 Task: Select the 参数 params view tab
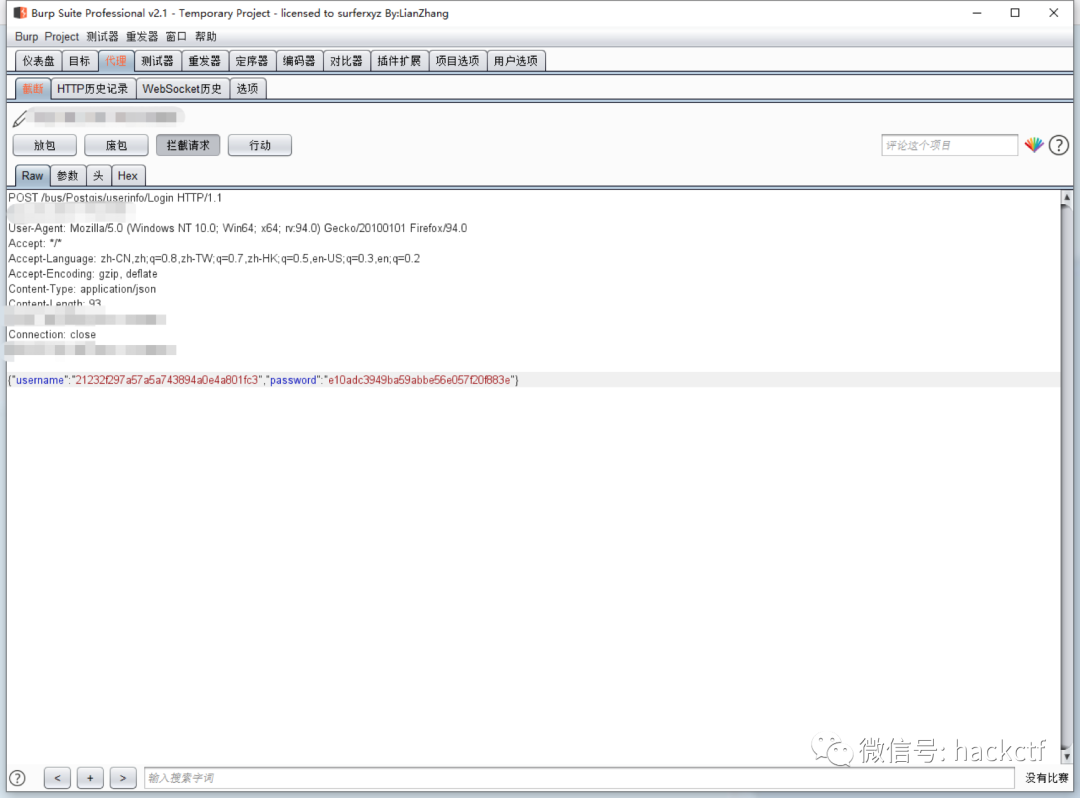(x=68, y=176)
